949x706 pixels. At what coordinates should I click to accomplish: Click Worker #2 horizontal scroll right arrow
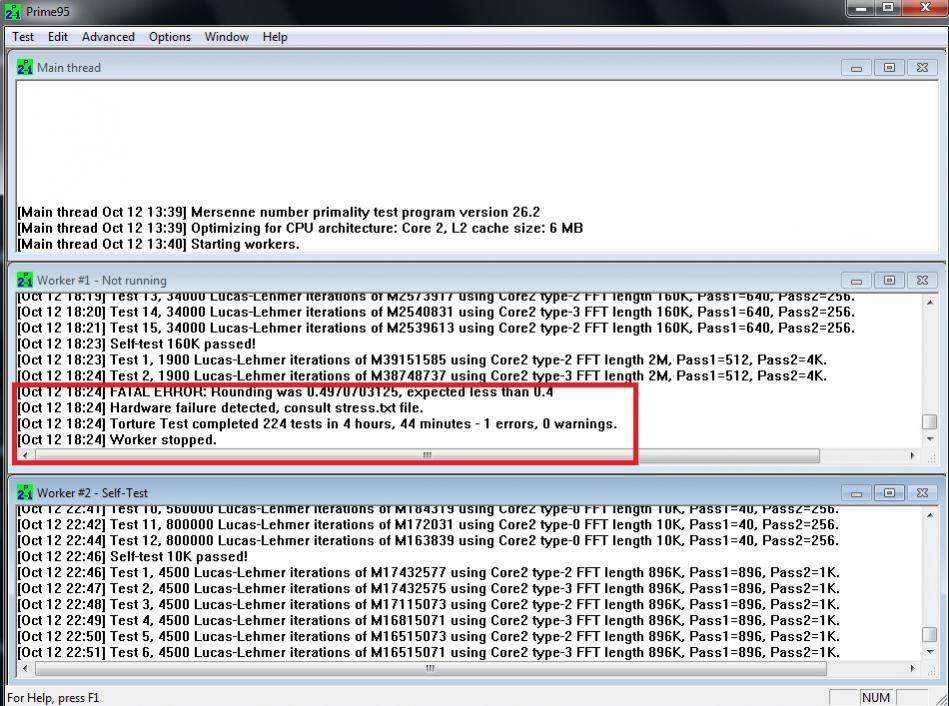click(x=913, y=668)
